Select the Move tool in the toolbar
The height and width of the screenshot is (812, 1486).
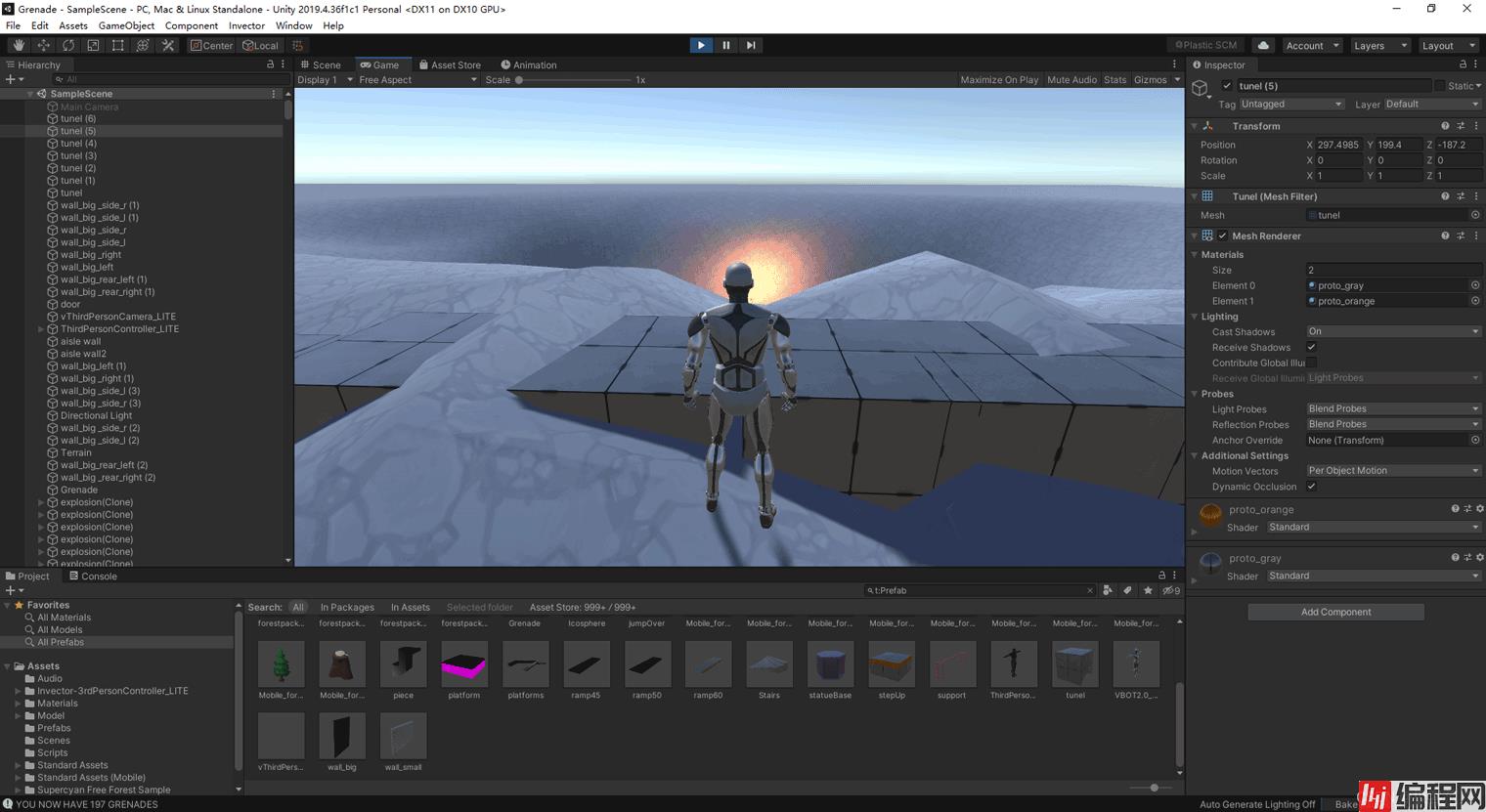43,45
